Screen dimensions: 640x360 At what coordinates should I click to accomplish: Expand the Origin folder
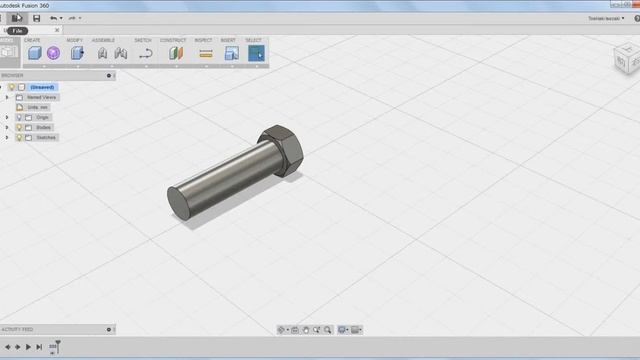(x=7, y=117)
